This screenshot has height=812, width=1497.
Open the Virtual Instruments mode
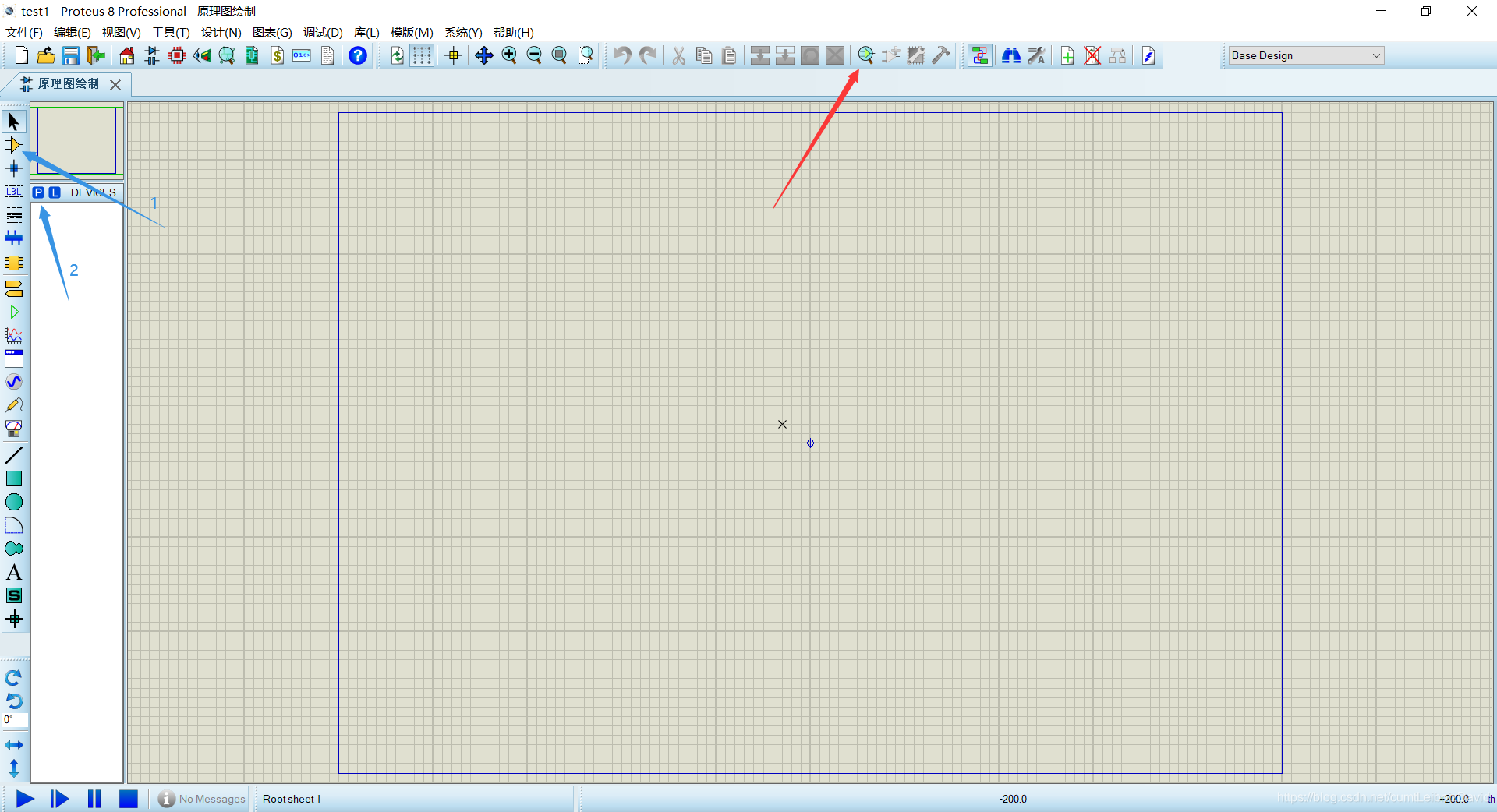click(x=14, y=429)
